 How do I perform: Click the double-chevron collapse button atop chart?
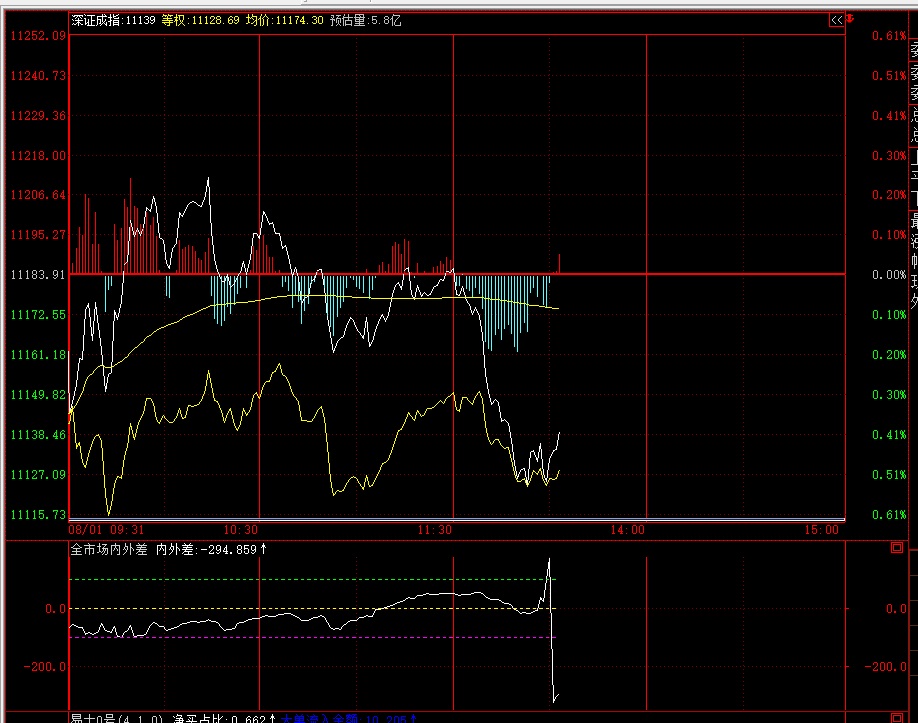point(836,19)
